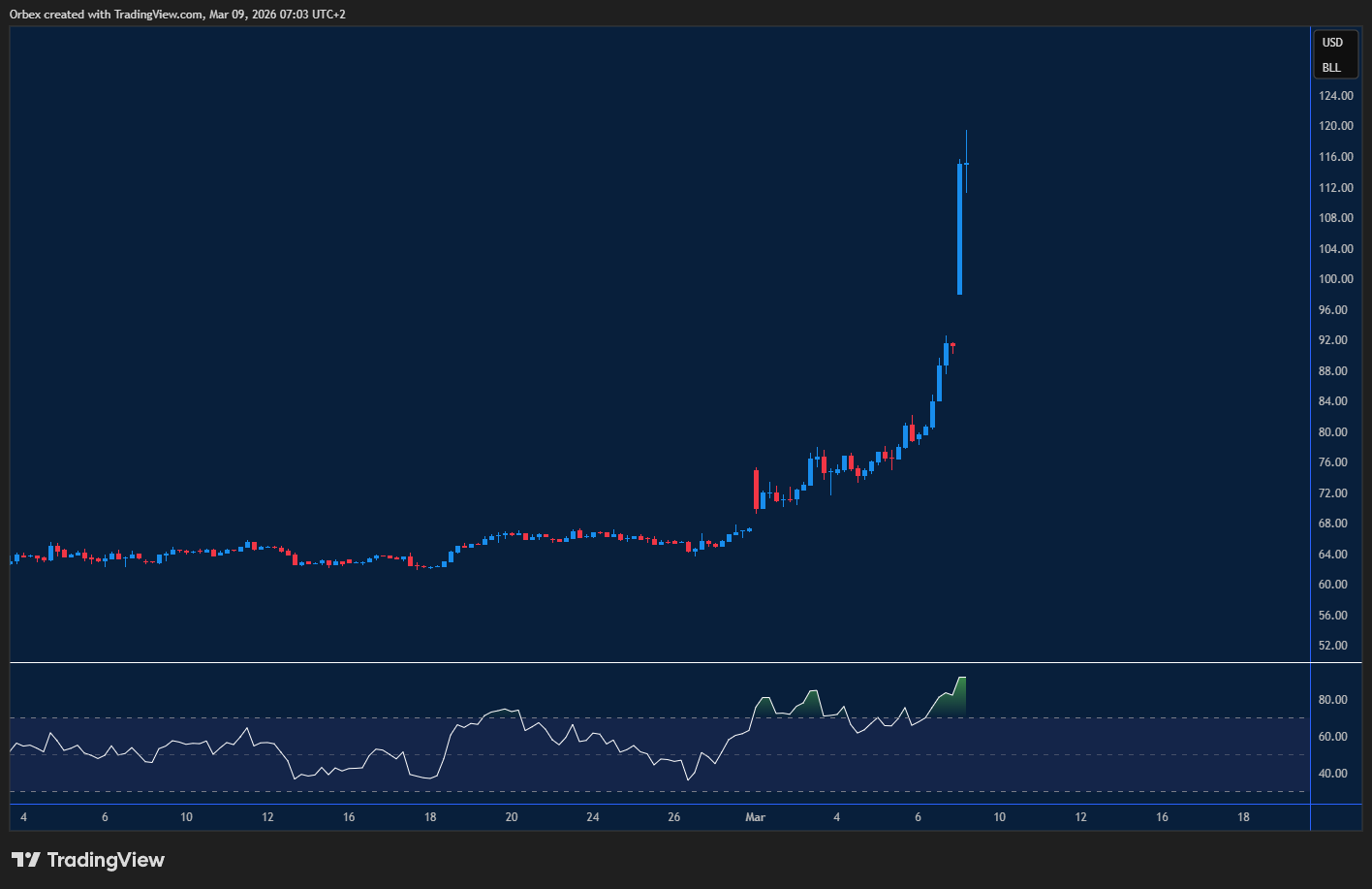Click the 76.00 price scale label
Viewport: 1372px width, 889px height.
[x=1333, y=462]
